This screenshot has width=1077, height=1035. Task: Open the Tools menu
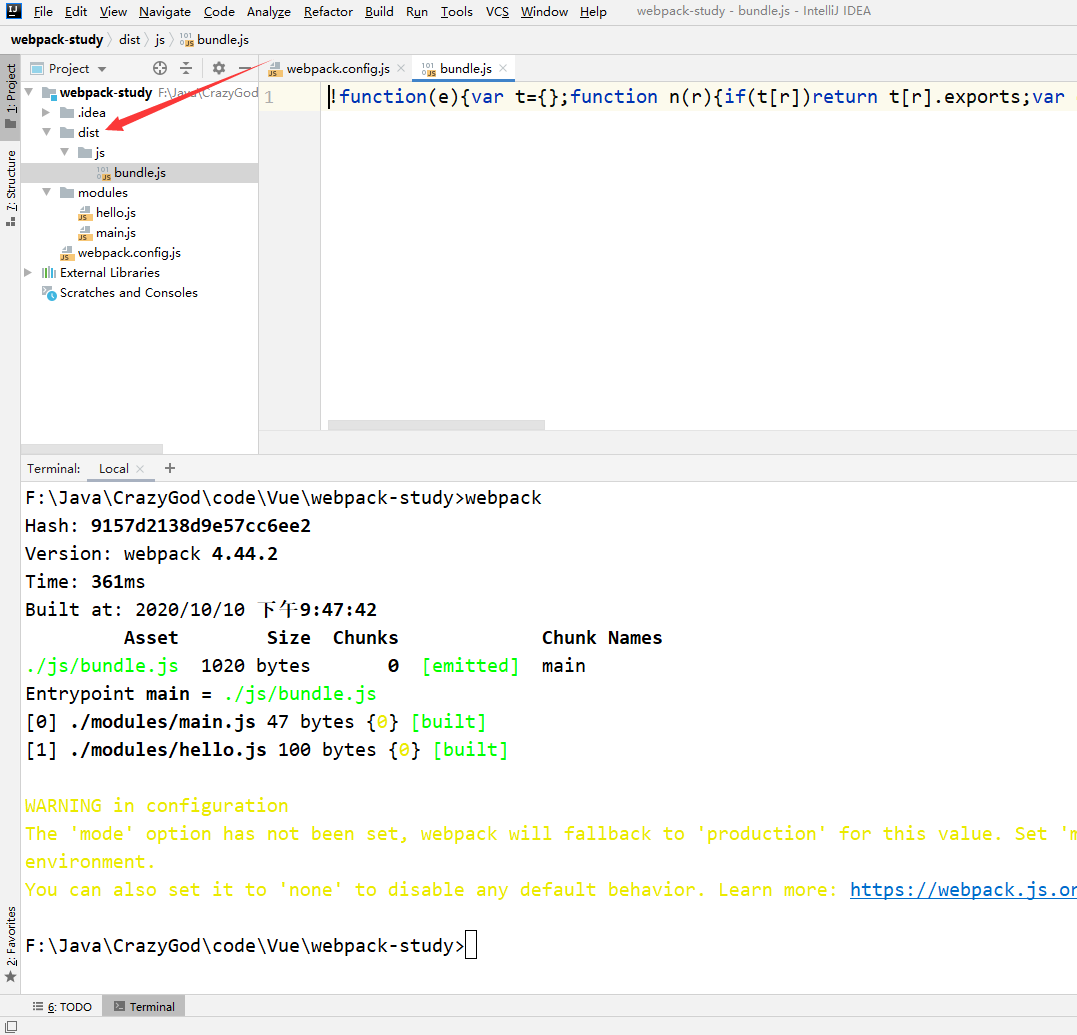pos(457,12)
